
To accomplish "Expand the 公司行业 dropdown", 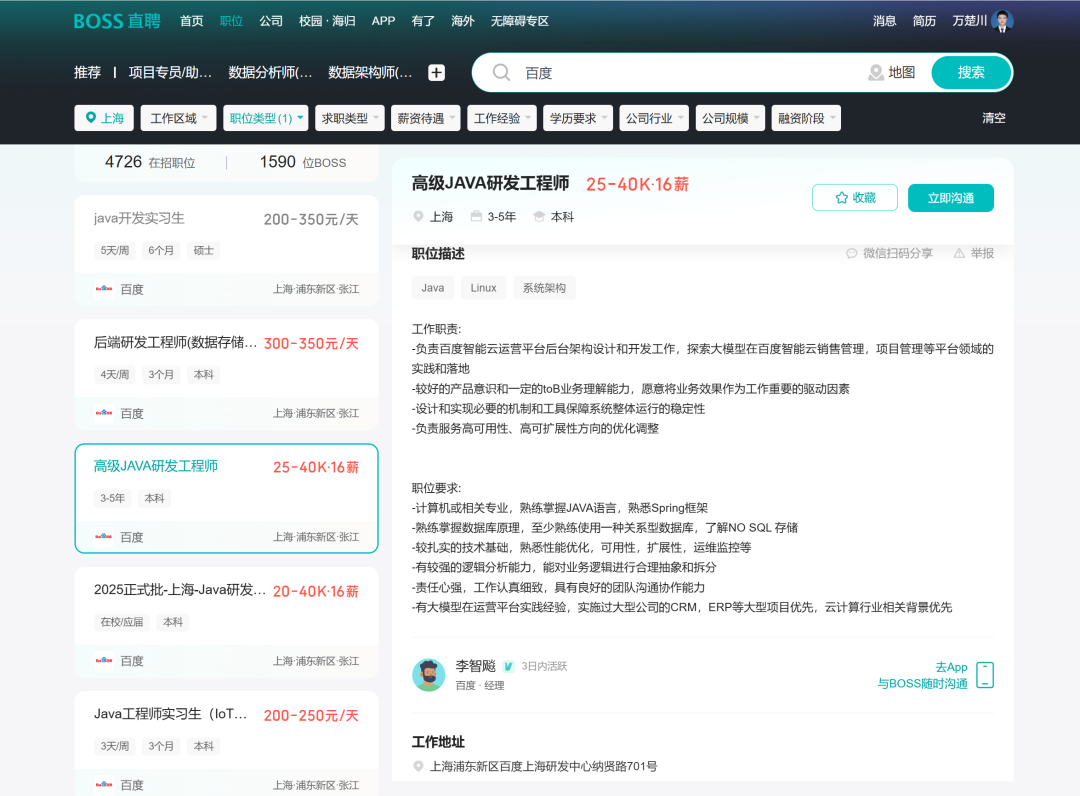I will pos(654,118).
